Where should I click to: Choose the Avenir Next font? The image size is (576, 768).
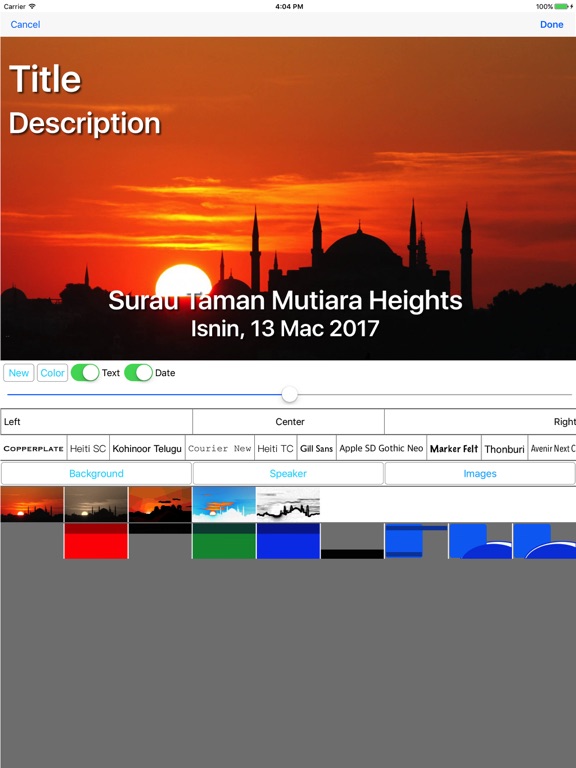[552, 448]
